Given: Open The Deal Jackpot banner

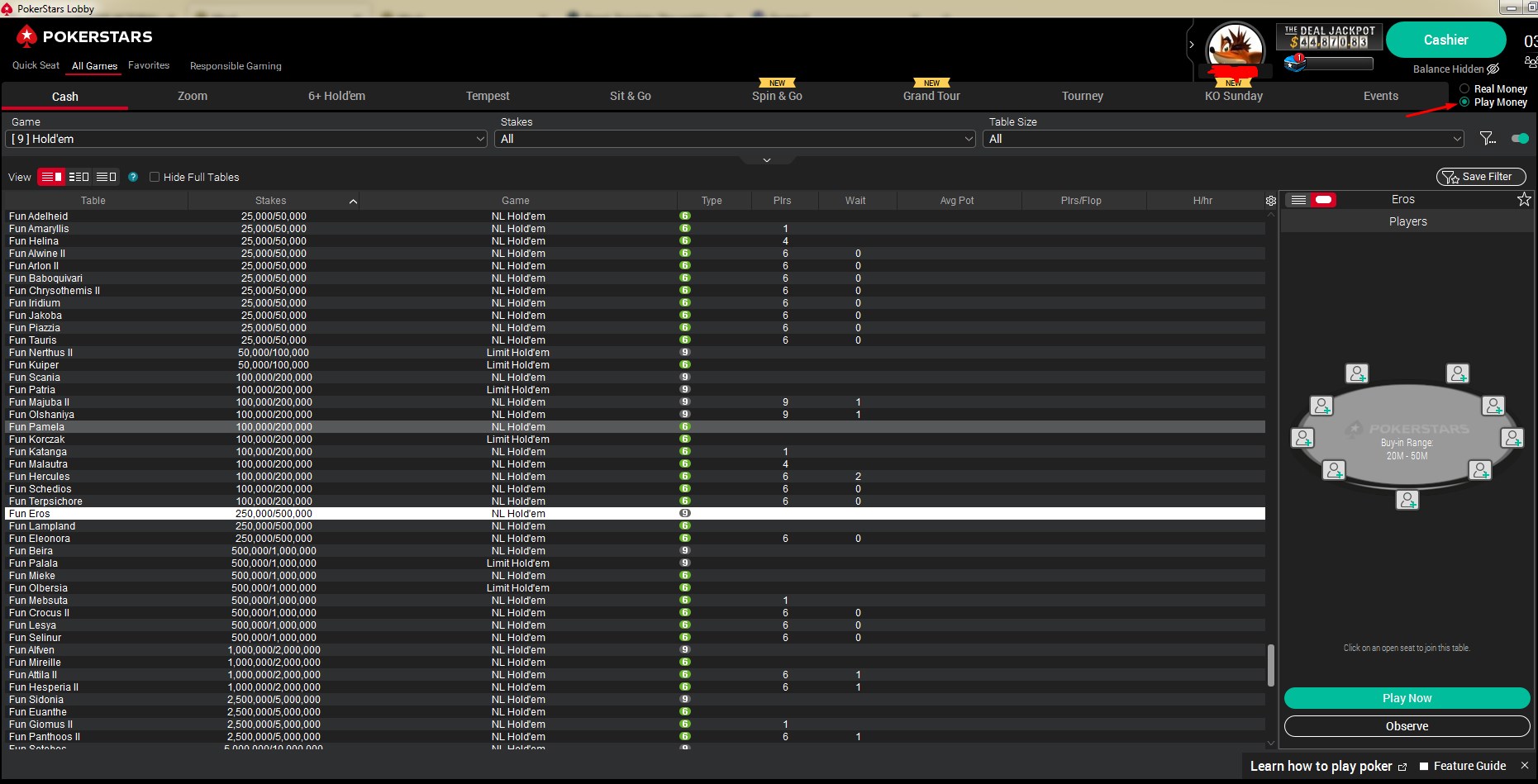Looking at the screenshot, I should (1329, 37).
